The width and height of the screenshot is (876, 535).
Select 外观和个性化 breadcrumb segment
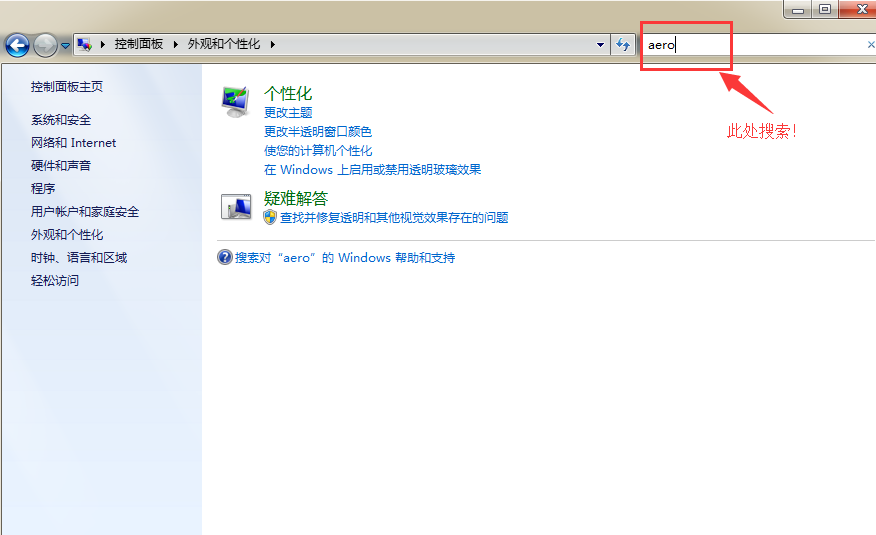tap(223, 44)
